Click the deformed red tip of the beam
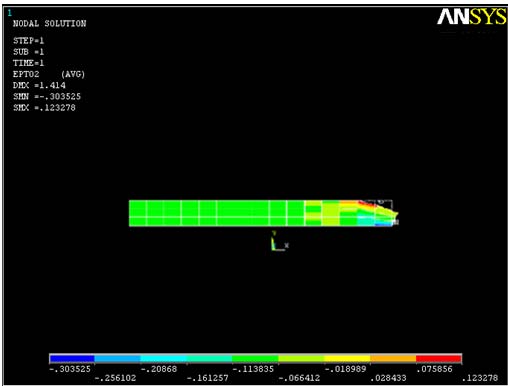Viewport: 508px width, 386px height. (367, 203)
